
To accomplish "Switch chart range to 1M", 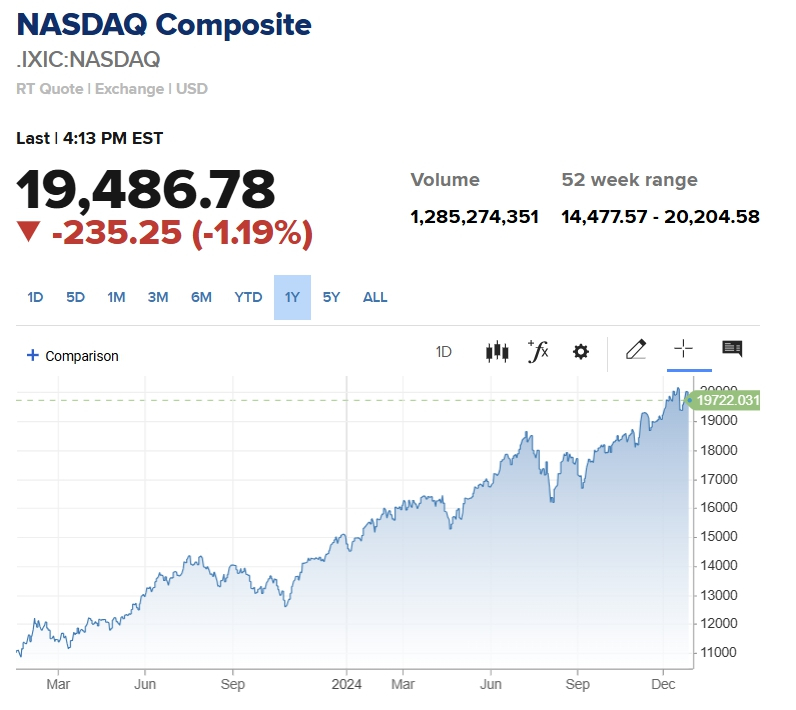I will (x=116, y=297).
